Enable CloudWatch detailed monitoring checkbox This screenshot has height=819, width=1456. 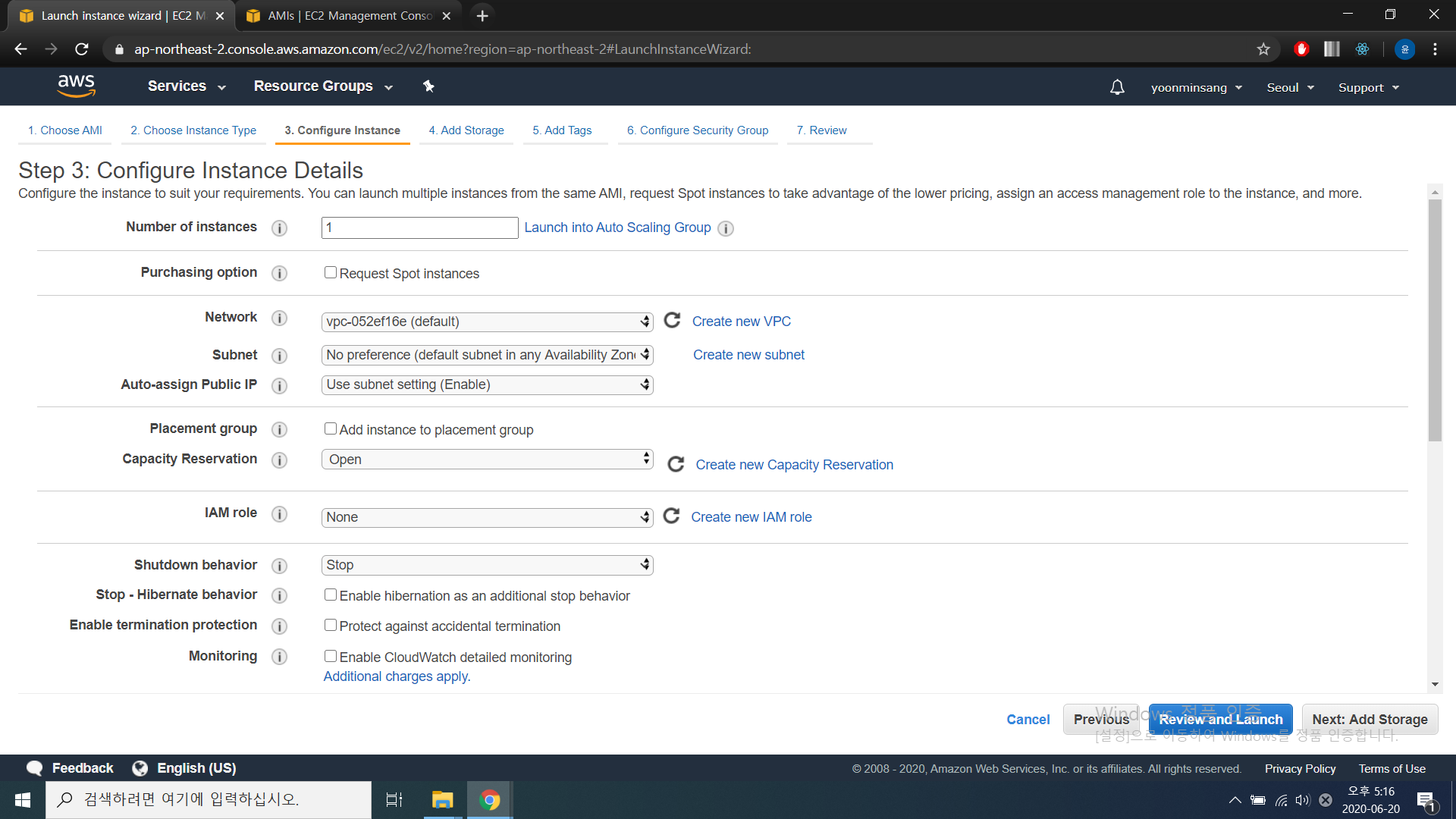point(331,656)
